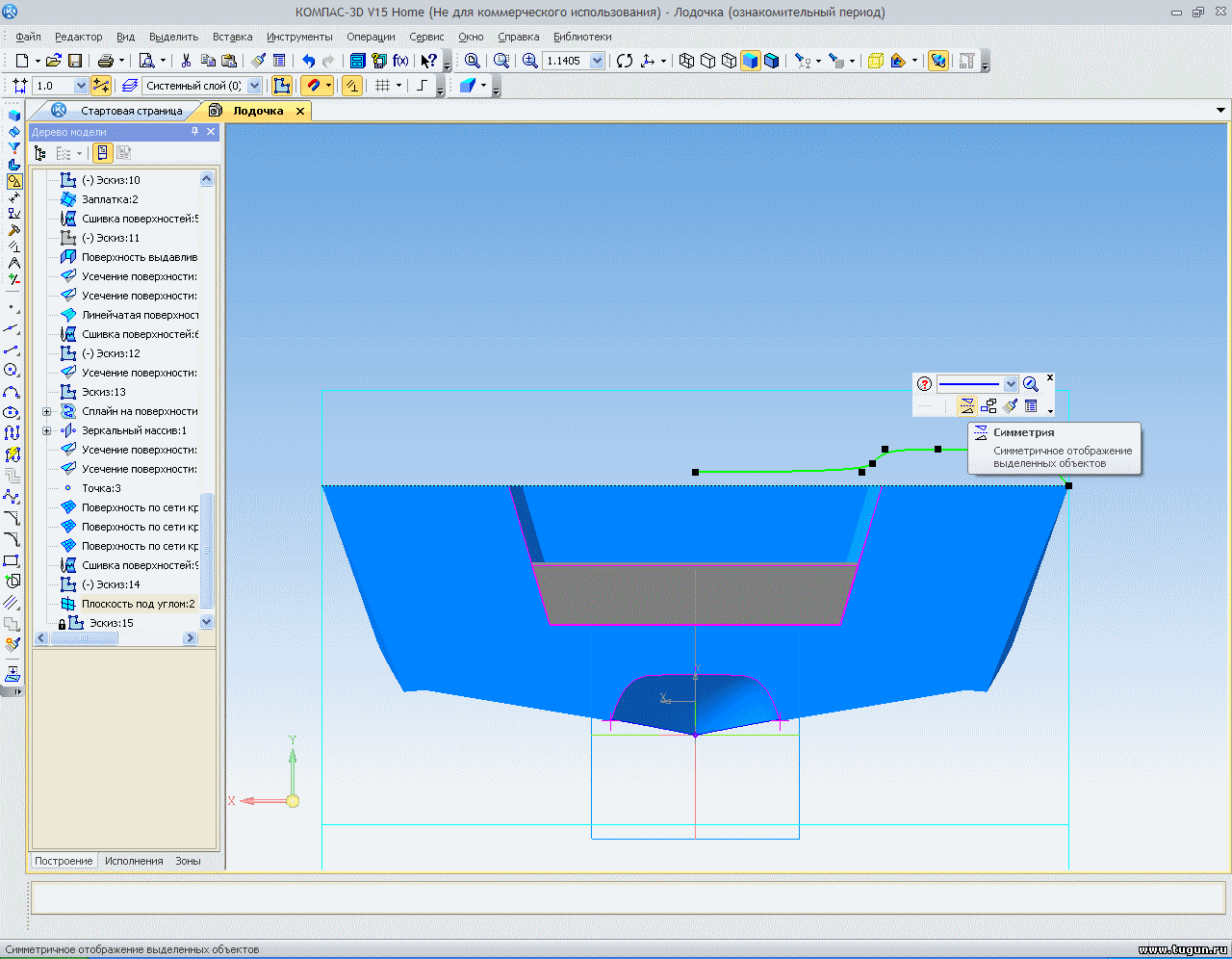The height and width of the screenshot is (959, 1232).
Task: Select the Circle tool in the side toolbar
Action: tap(12, 371)
